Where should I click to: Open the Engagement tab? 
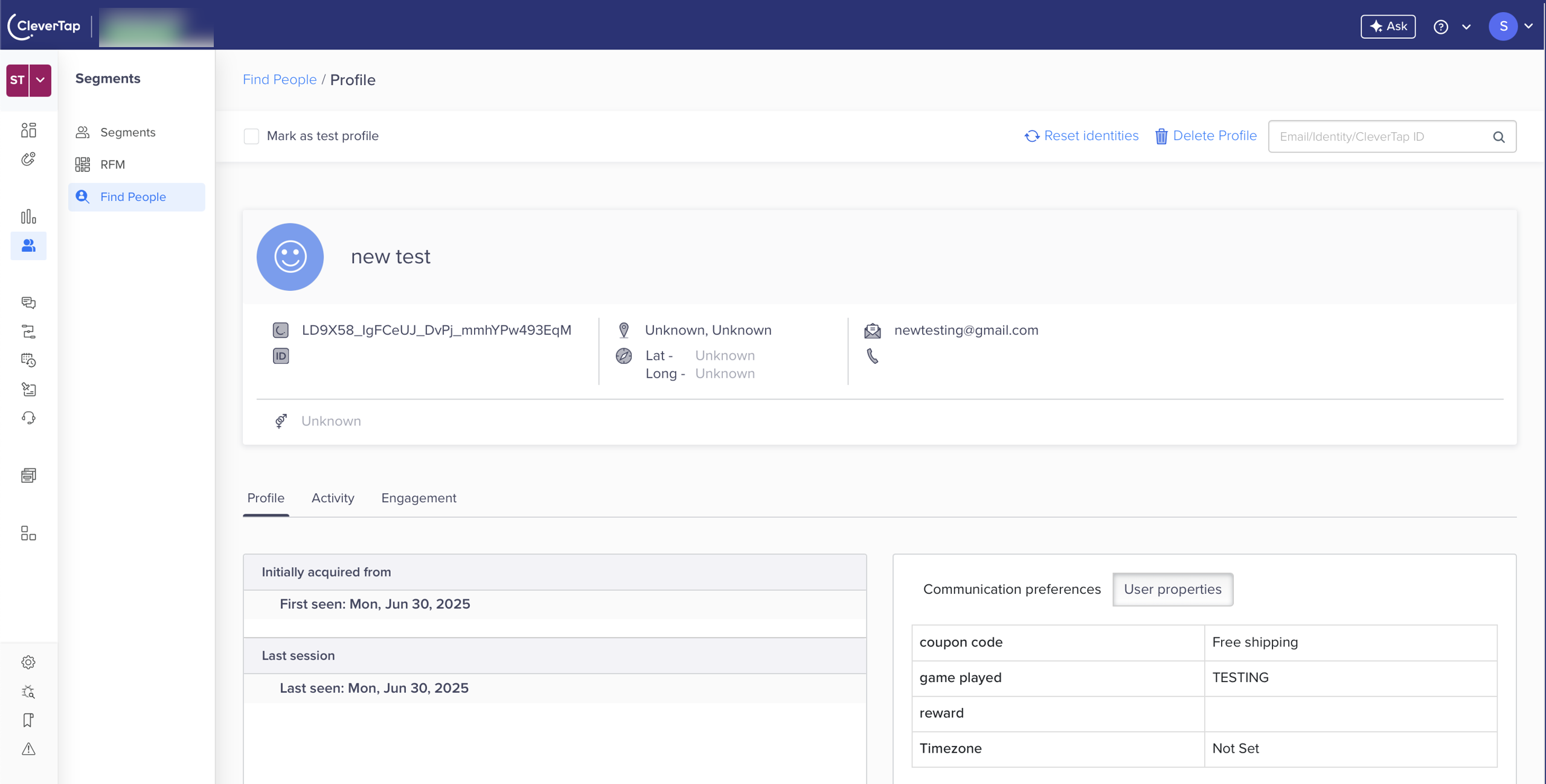419,498
